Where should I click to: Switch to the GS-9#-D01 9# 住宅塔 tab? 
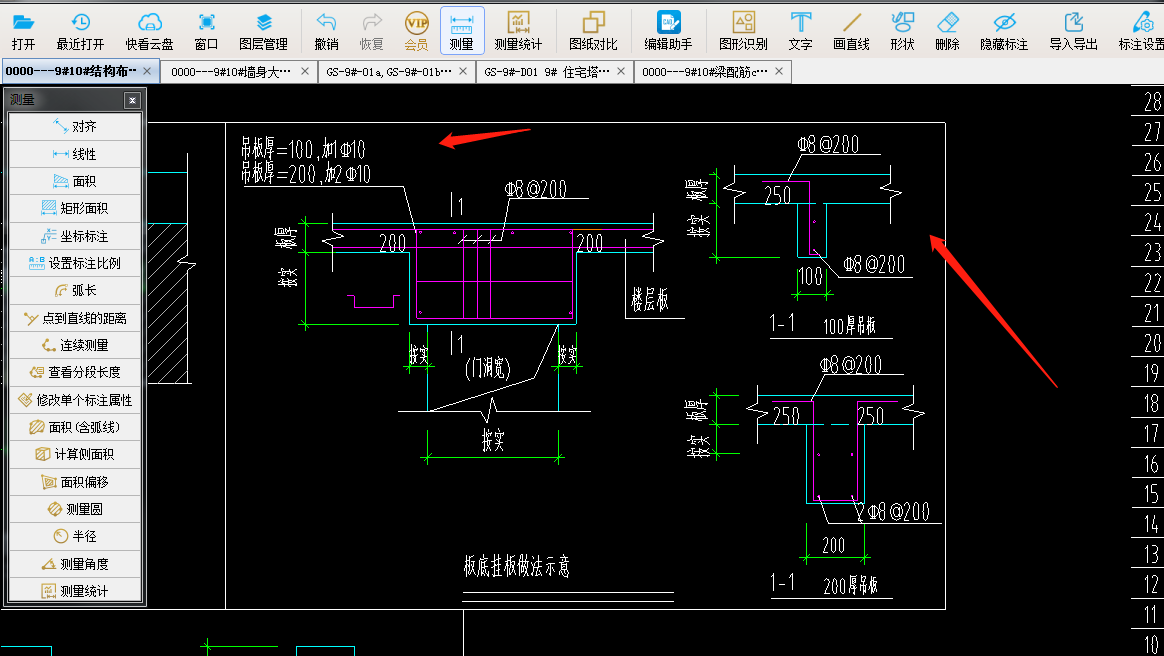[x=547, y=71]
